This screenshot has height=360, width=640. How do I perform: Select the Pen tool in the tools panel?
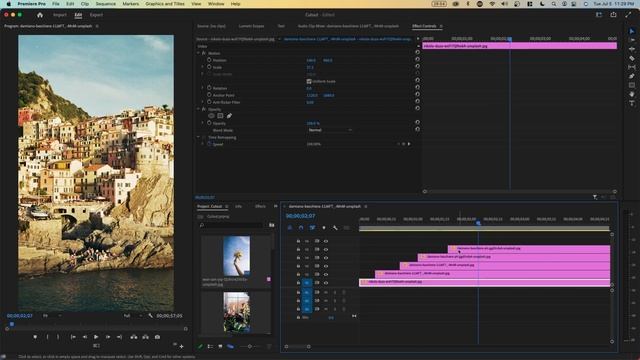click(631, 76)
